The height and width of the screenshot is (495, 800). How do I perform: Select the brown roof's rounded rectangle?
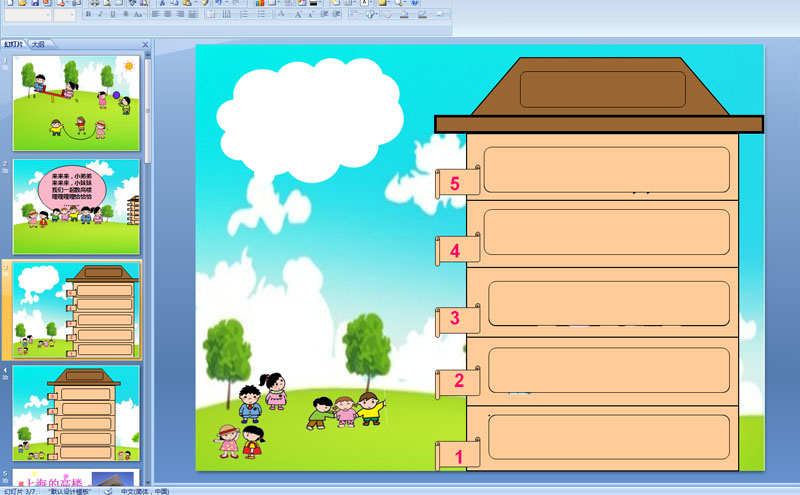603,89
